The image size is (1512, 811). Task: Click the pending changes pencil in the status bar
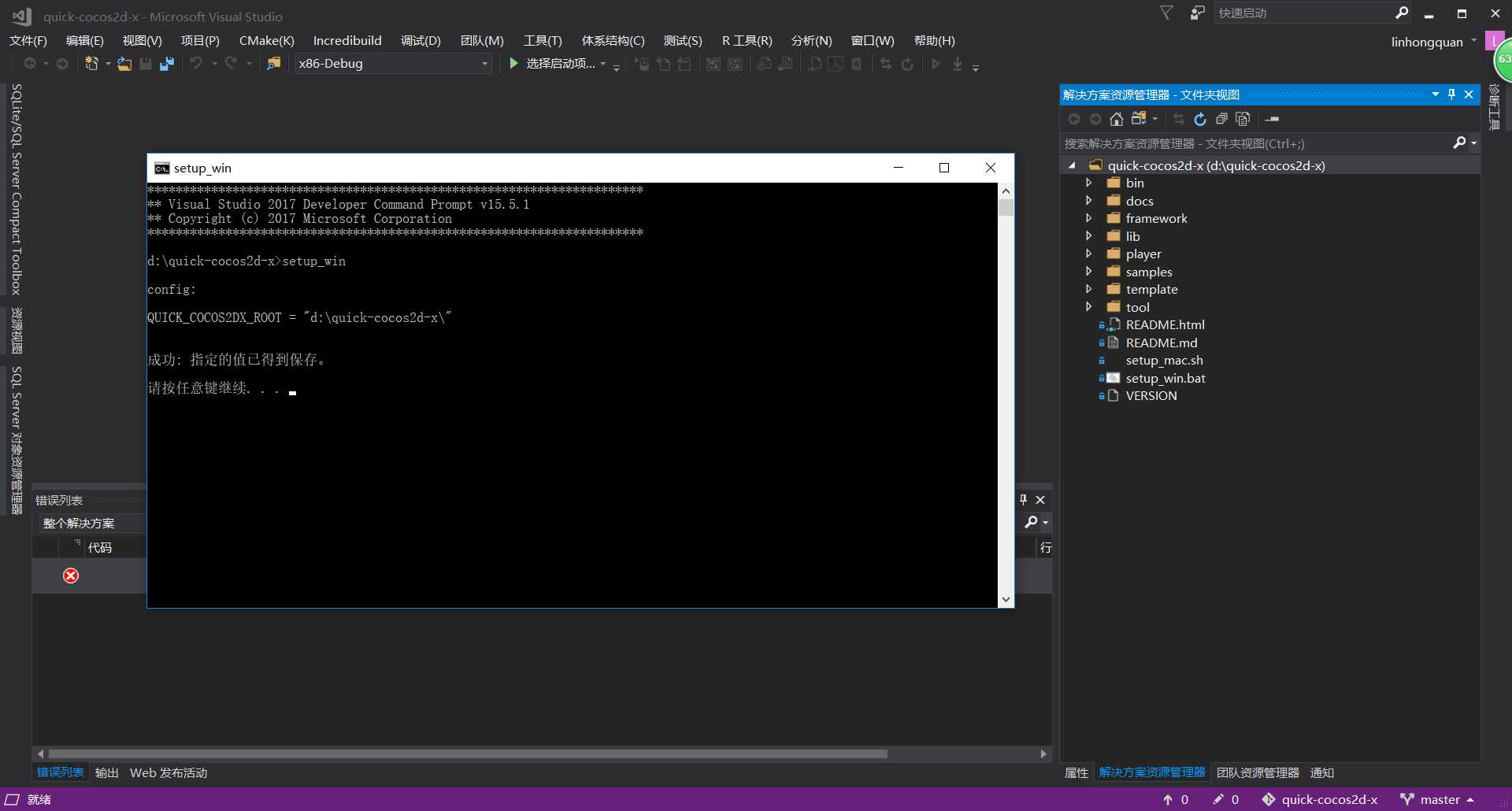[1218, 799]
